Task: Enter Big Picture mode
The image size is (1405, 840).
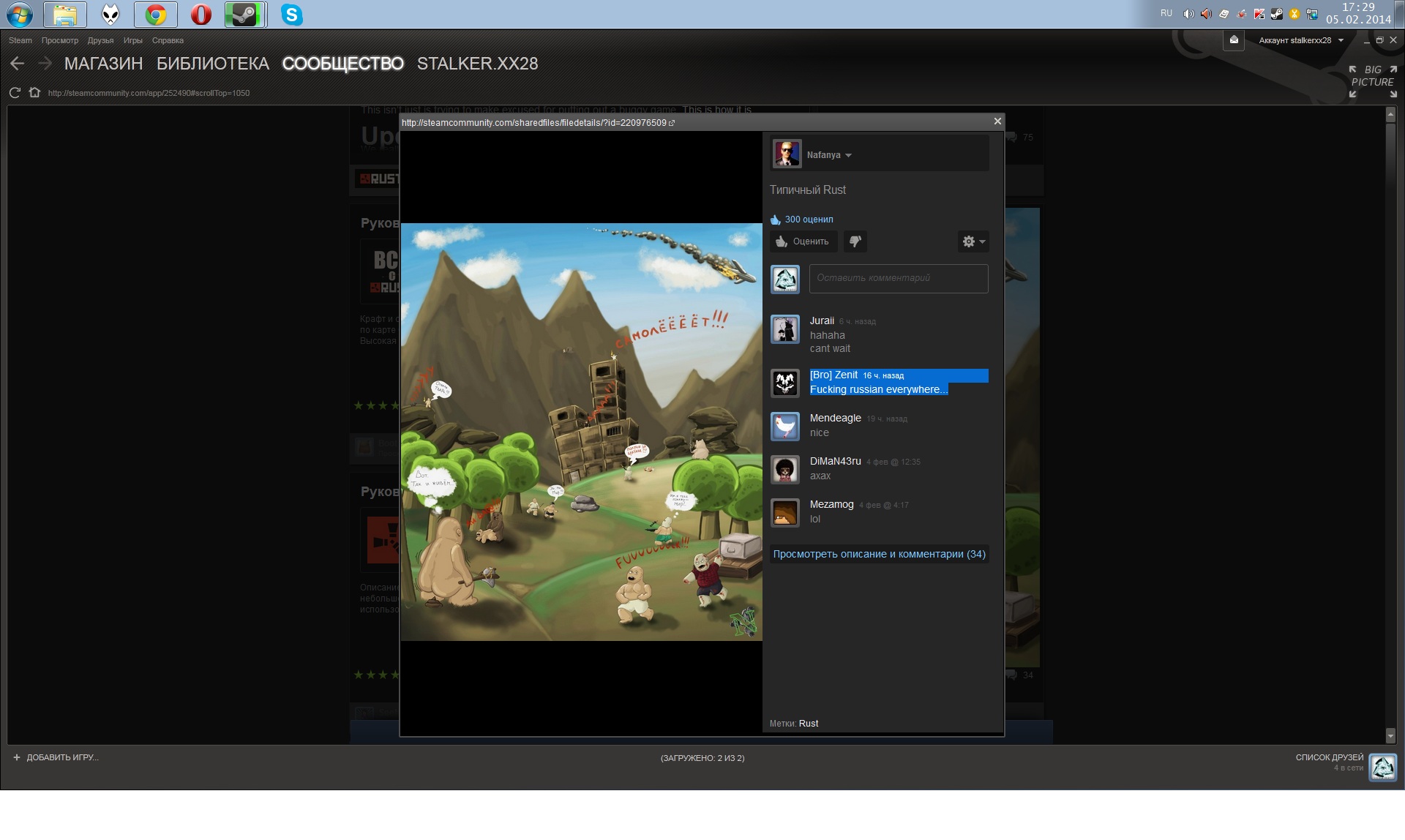Action: [x=1372, y=81]
